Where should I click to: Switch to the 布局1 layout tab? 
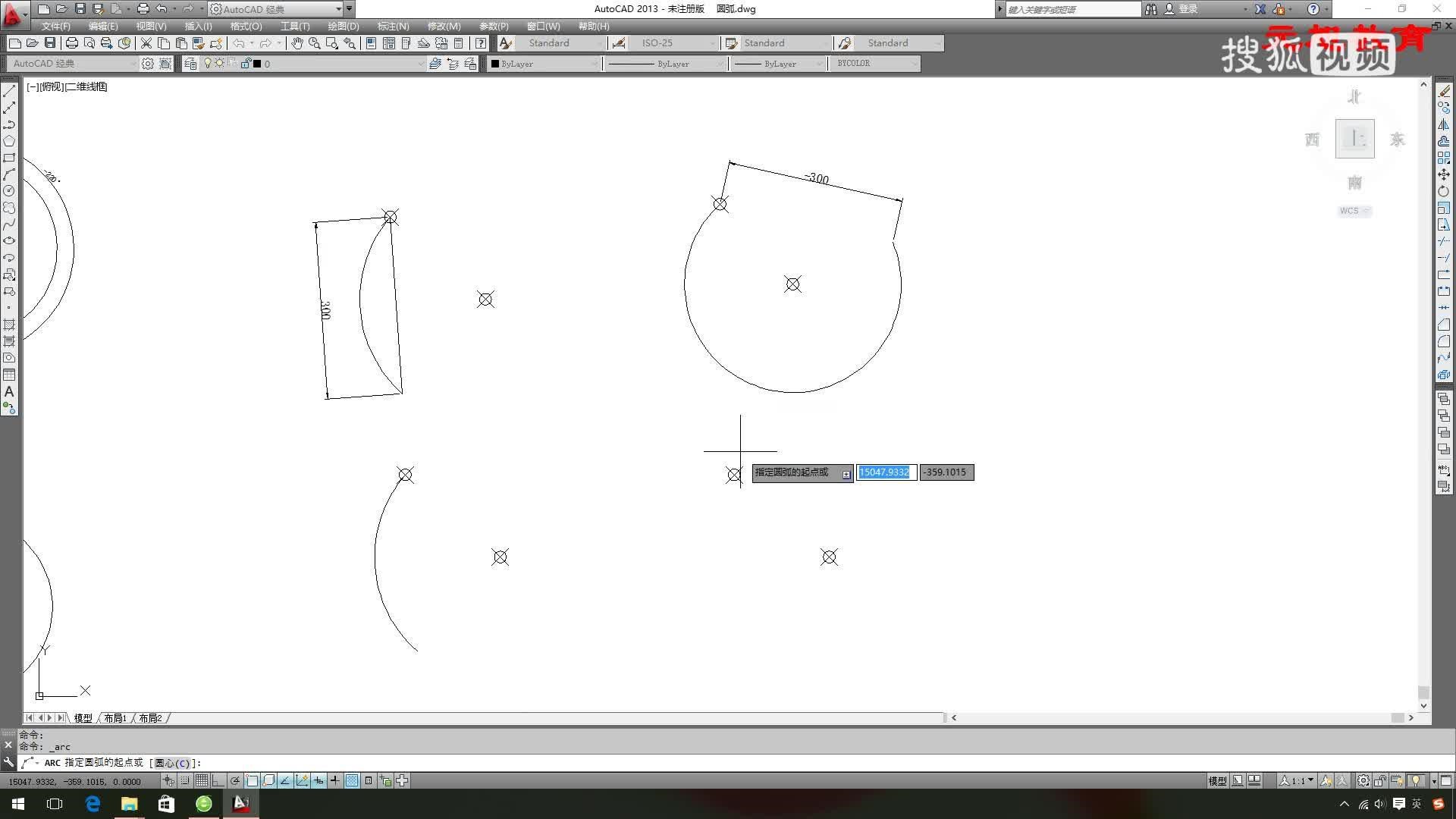coord(115,718)
